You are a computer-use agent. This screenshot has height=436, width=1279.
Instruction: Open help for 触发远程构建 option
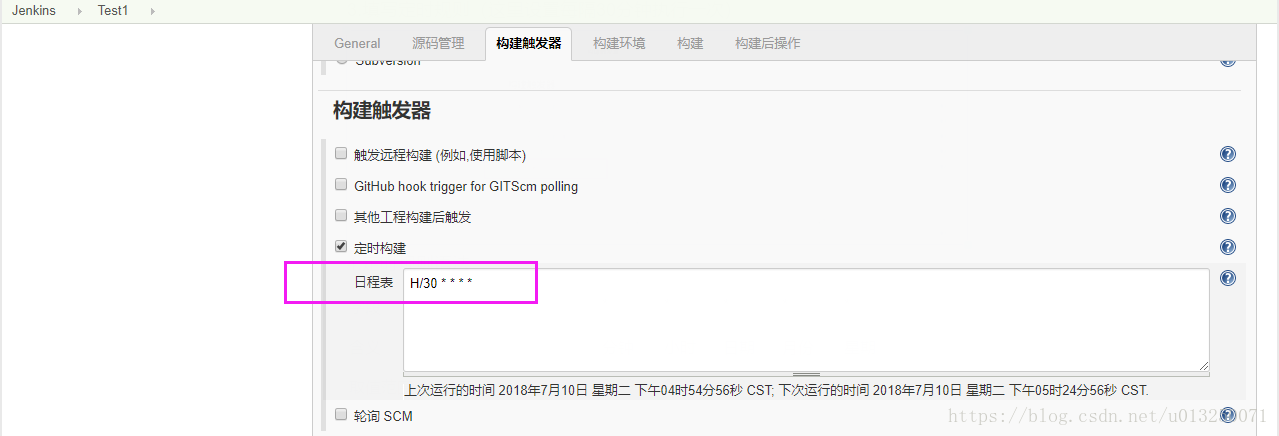coord(1228,154)
